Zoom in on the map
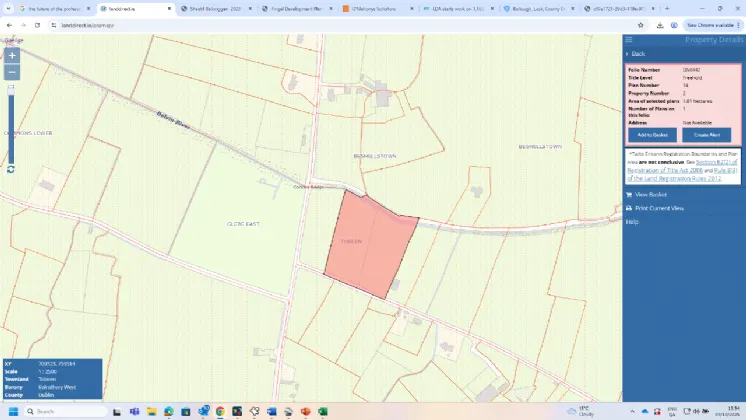This screenshot has height=420, width=746. tap(12, 55)
